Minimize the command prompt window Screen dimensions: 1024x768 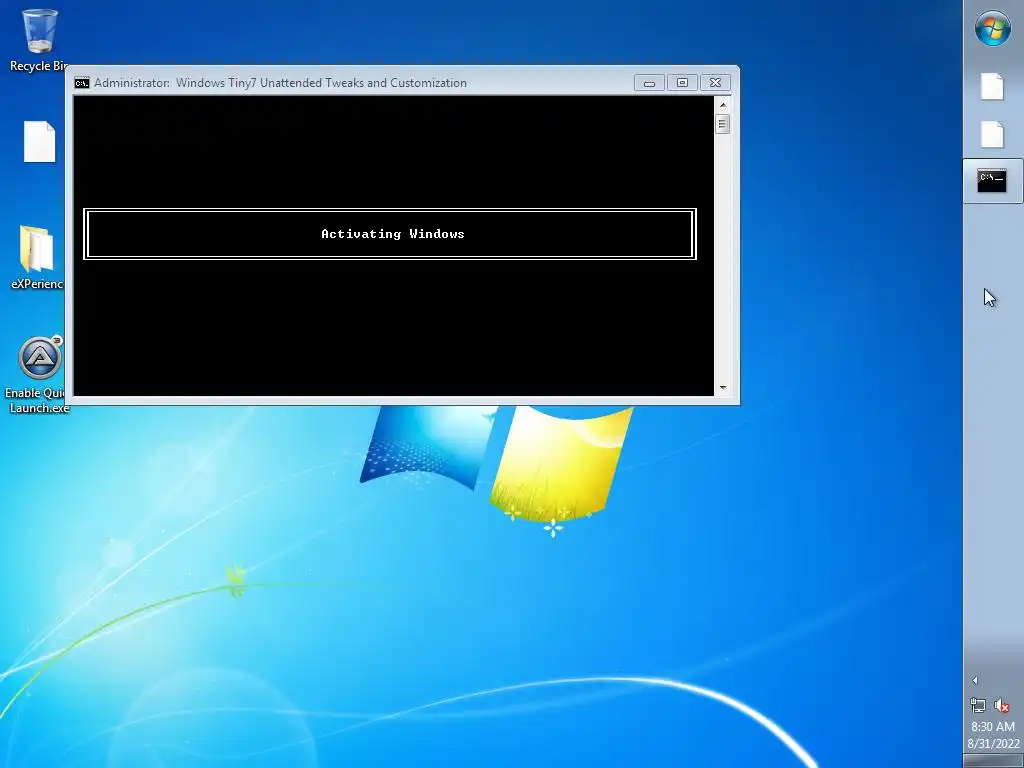[x=649, y=83]
